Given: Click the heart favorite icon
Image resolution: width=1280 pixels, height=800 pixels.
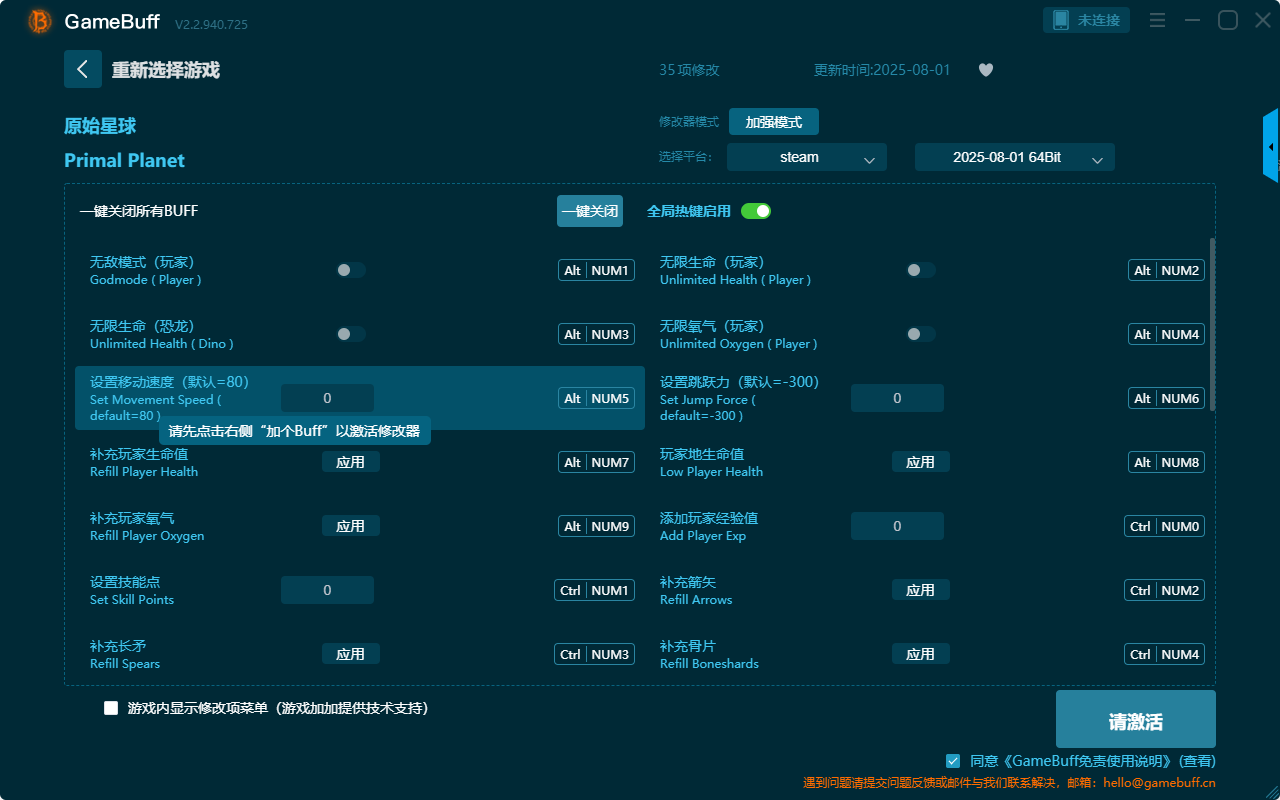Looking at the screenshot, I should point(986,70).
